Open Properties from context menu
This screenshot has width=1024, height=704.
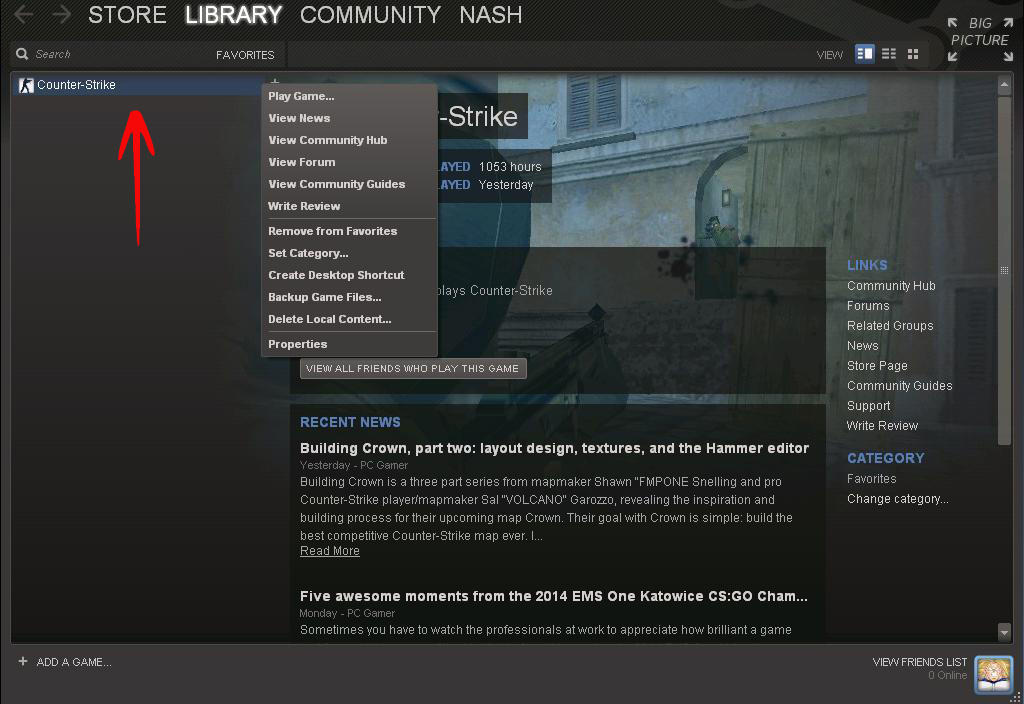[x=298, y=344]
